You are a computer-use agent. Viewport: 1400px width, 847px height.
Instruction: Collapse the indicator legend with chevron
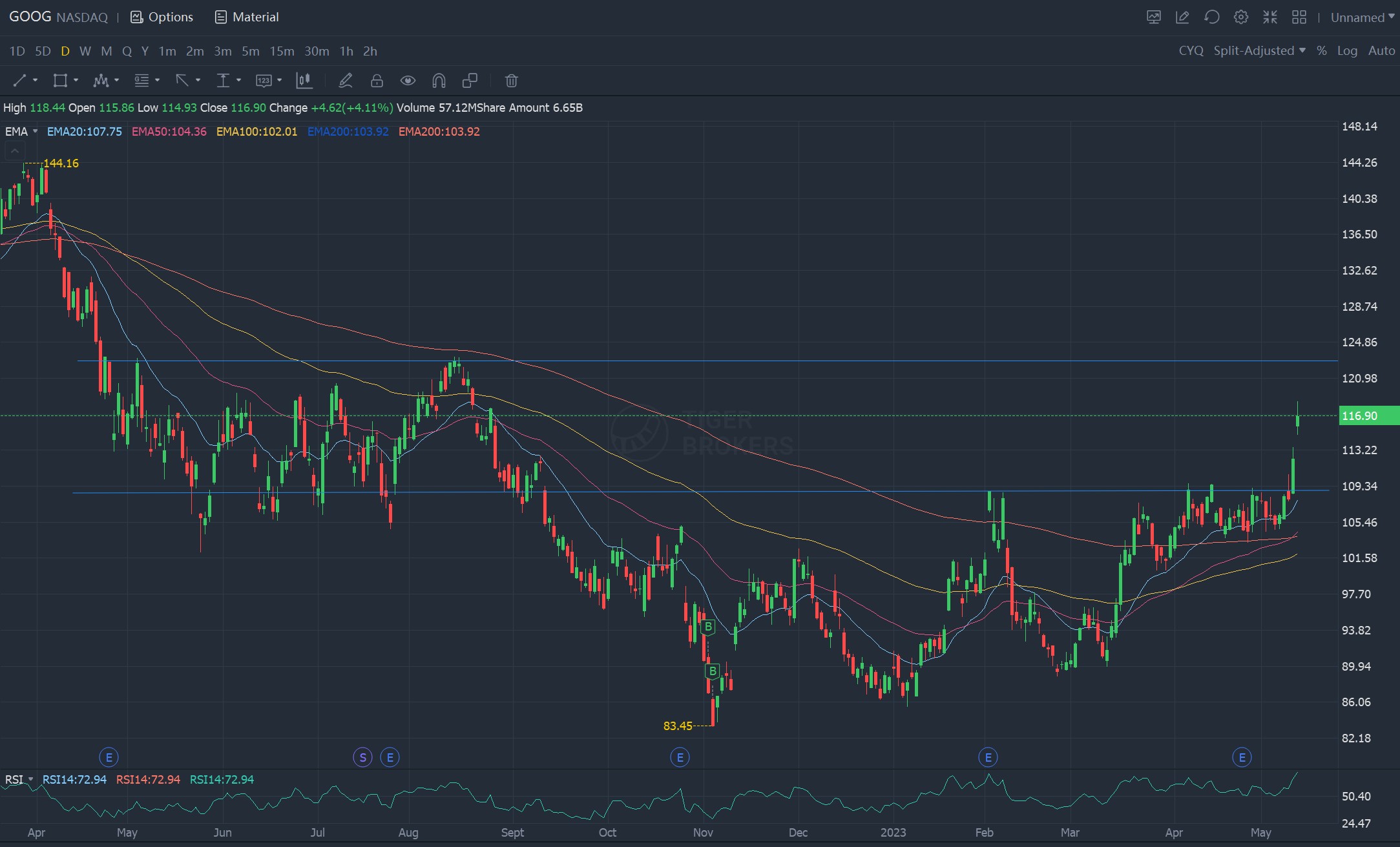click(x=15, y=151)
